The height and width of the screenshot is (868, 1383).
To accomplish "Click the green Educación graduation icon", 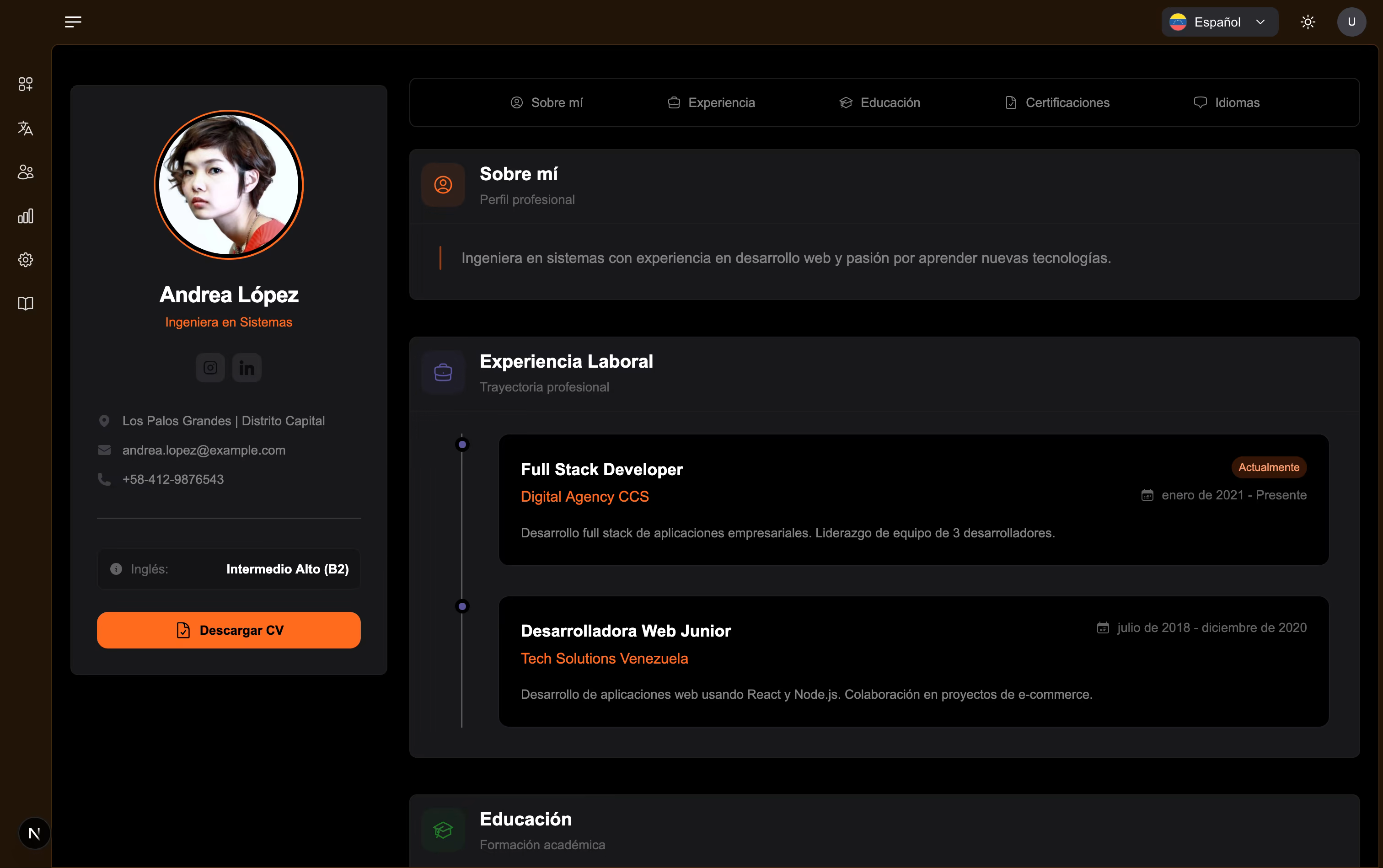I will point(443,830).
